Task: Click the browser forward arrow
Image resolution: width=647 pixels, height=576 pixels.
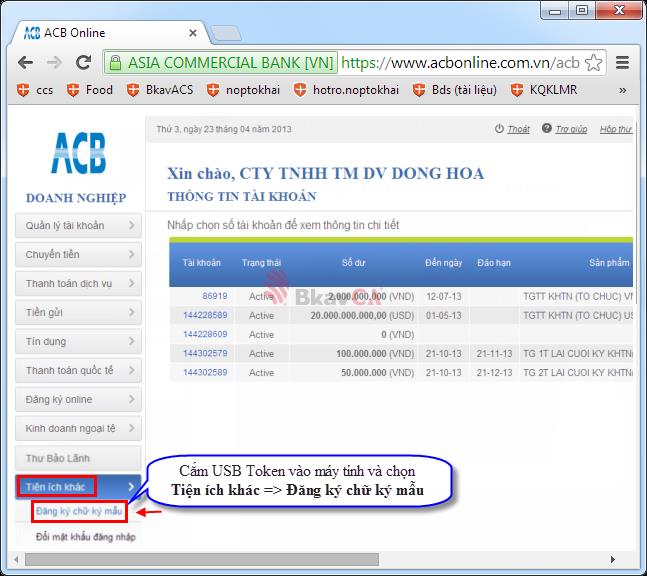Action: click(54, 62)
